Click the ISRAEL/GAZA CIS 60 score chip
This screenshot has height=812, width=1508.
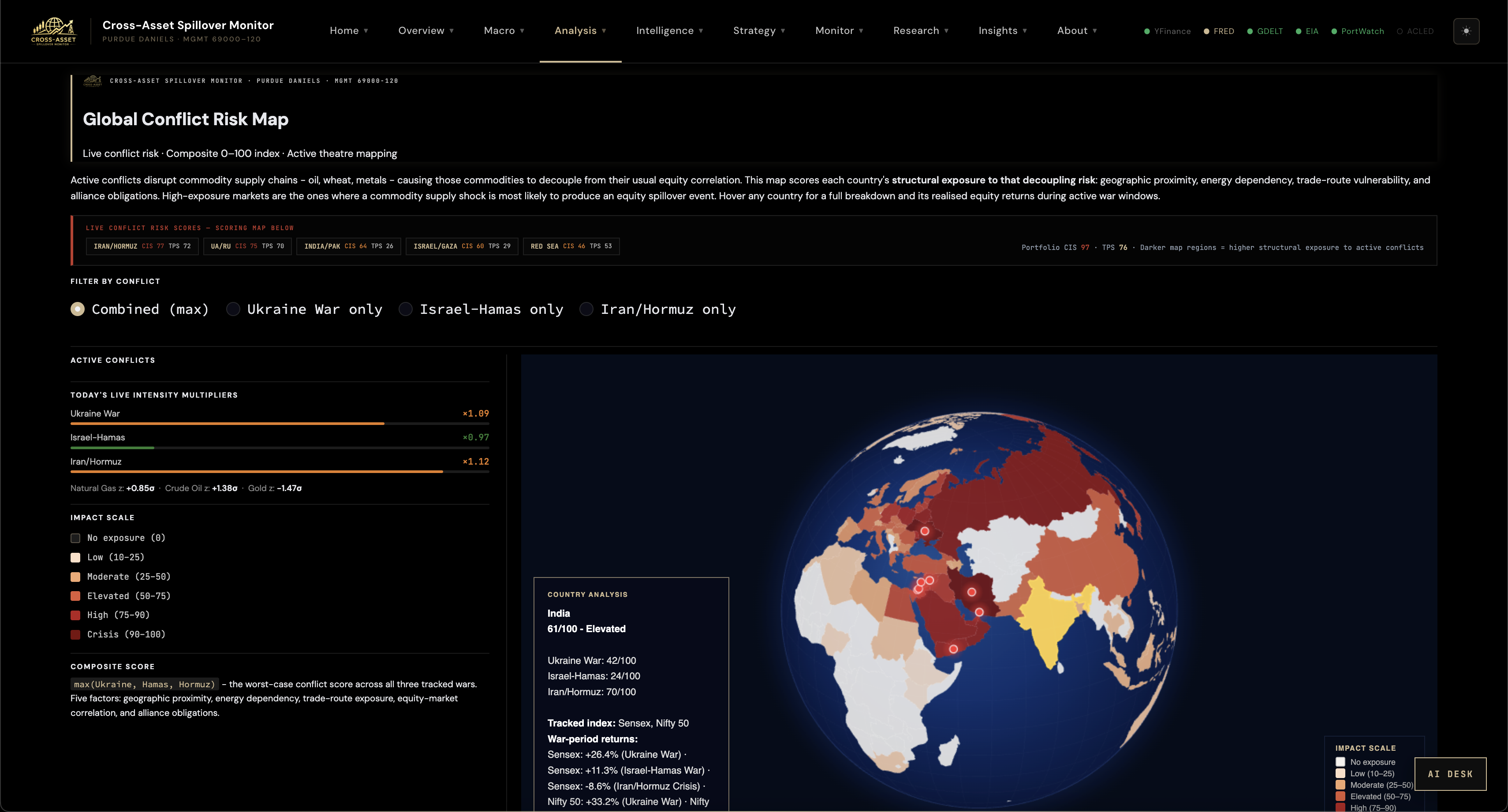click(x=462, y=246)
